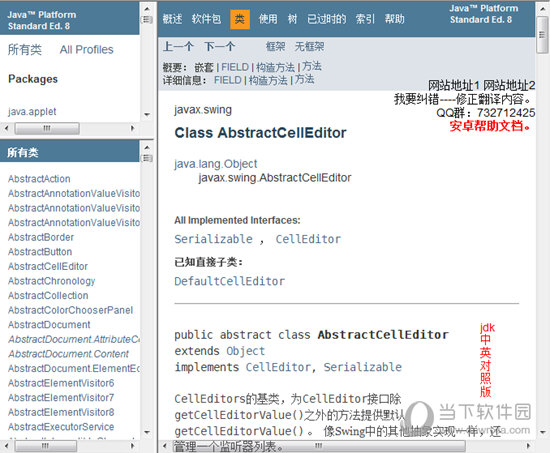Open the java.lang.Object link
The height and width of the screenshot is (453, 550).
(x=216, y=164)
